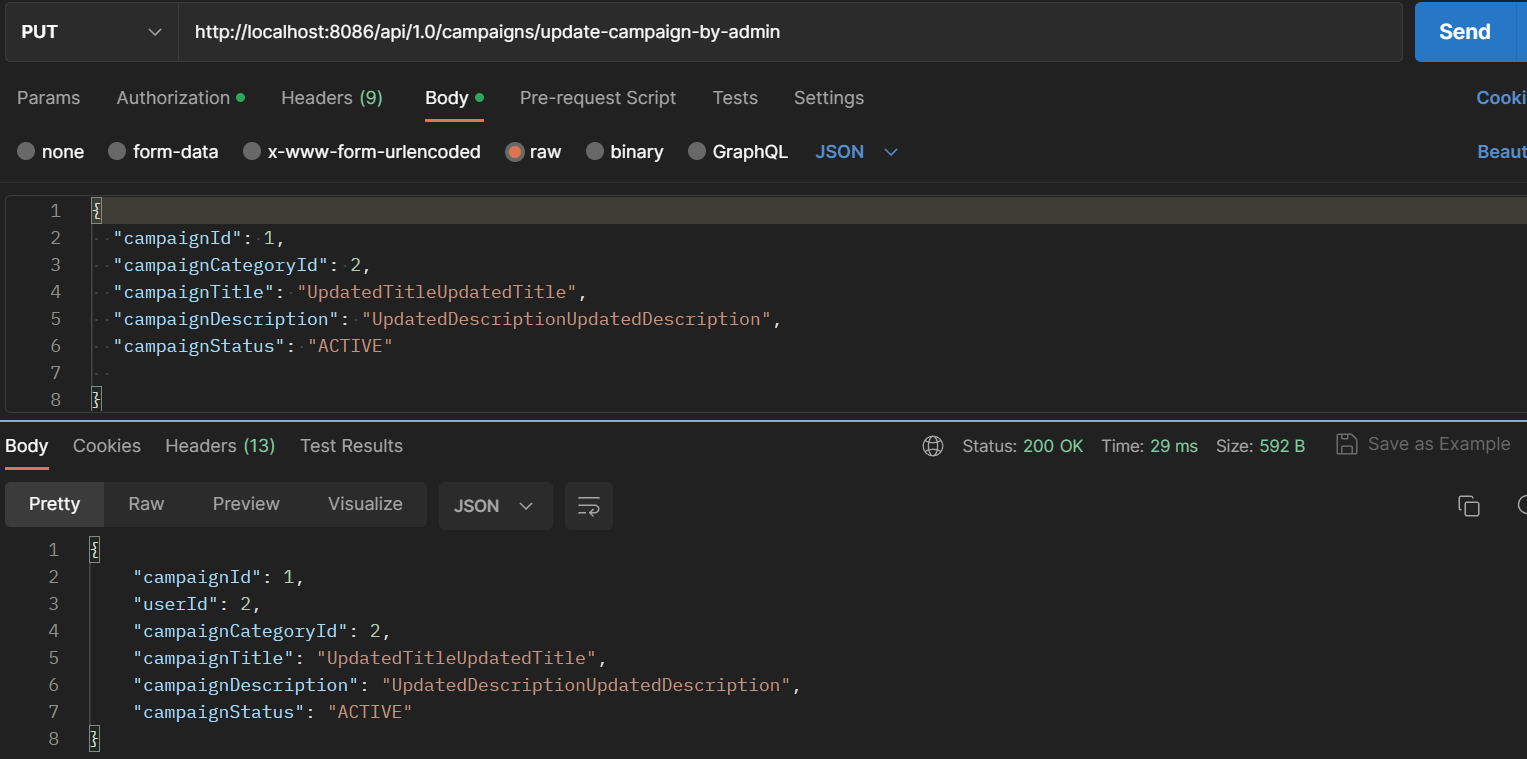The width and height of the screenshot is (1527, 759).
Task: Copy the response using the copy icon
Action: pos(1468,506)
